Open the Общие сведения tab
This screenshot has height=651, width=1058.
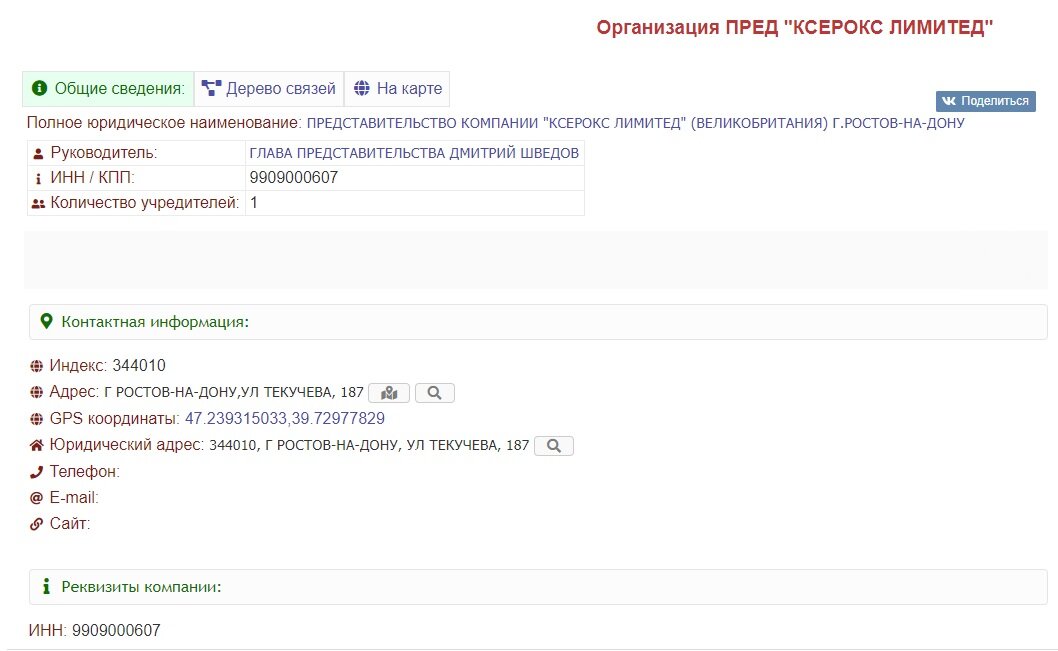pos(108,88)
